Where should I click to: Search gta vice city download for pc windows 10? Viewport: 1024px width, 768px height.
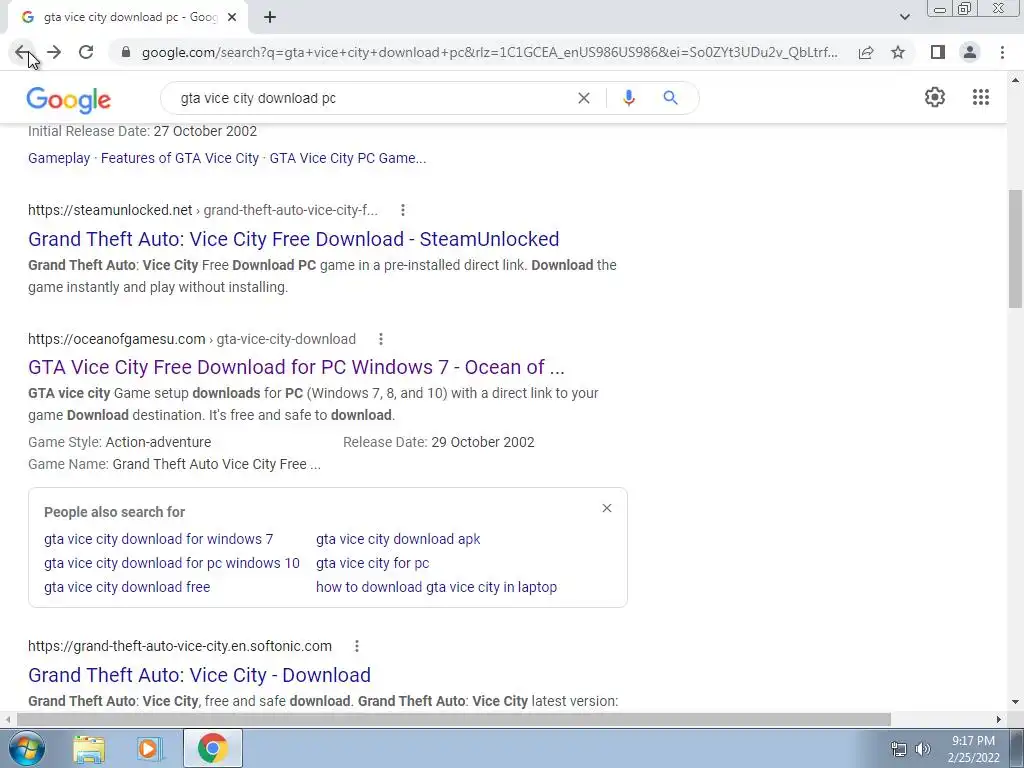pos(172,563)
